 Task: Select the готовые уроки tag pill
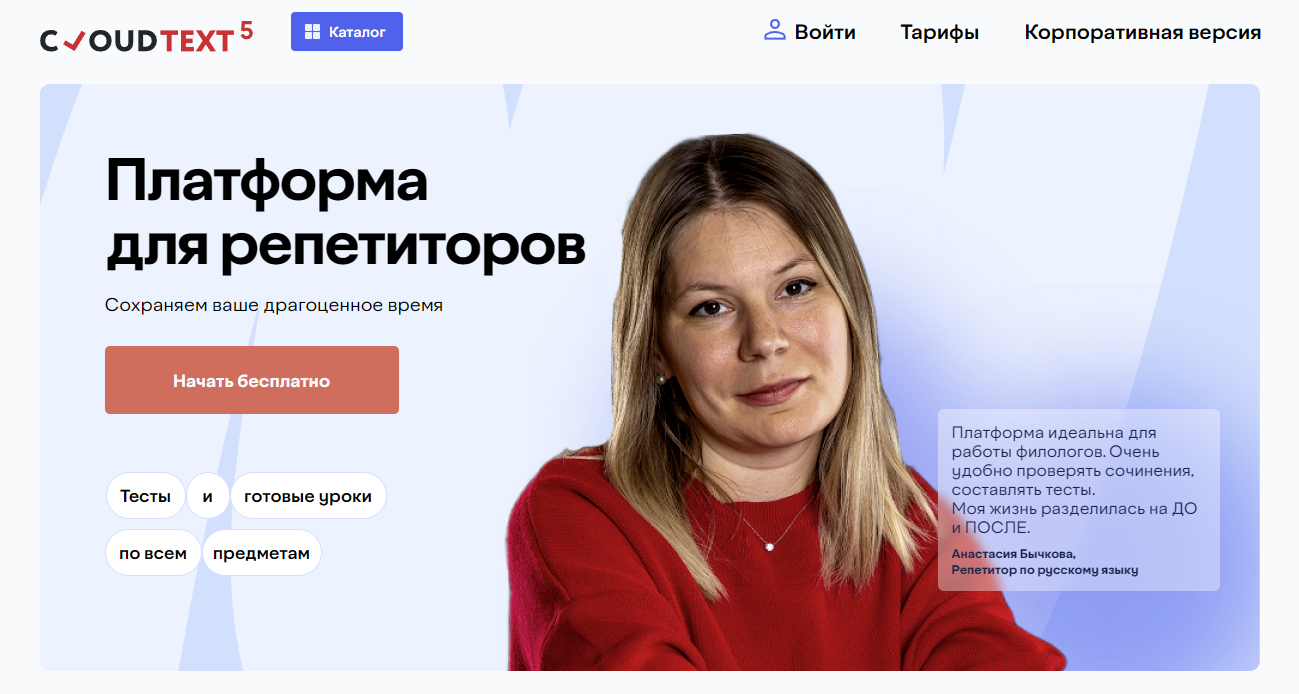click(308, 496)
